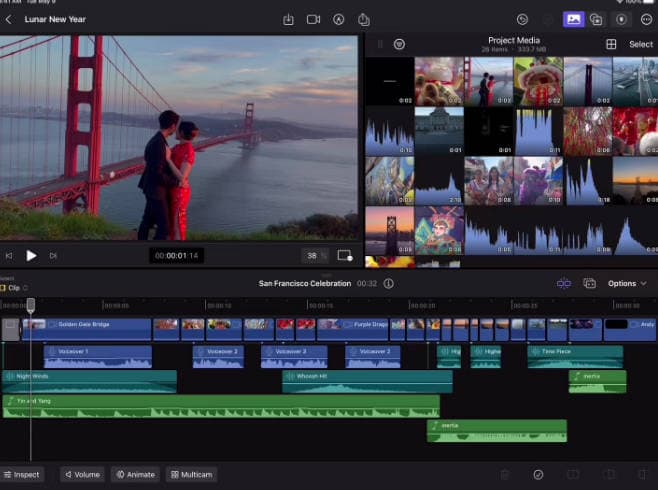This screenshot has height=490, width=658.
Task: Select the Voiceover 1 audio clip
Action: (x=98, y=357)
